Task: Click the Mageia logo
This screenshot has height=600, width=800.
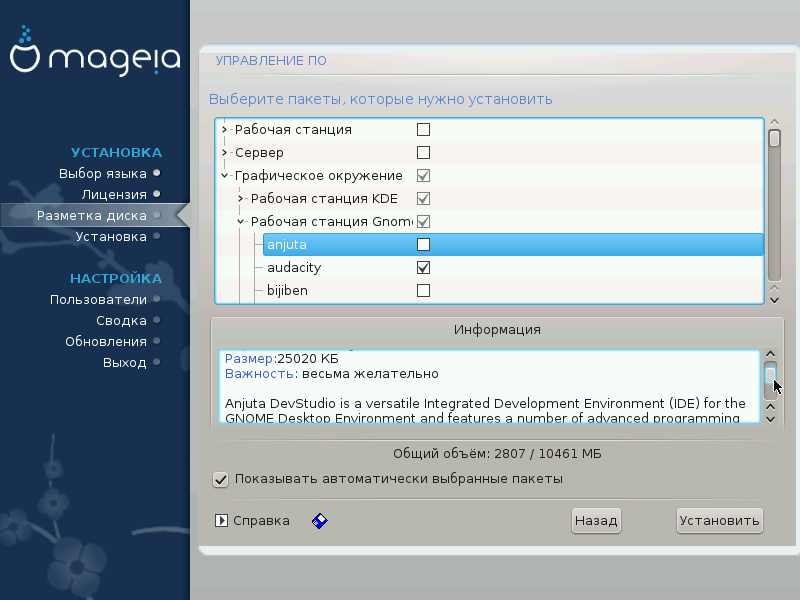Action: pos(95,52)
